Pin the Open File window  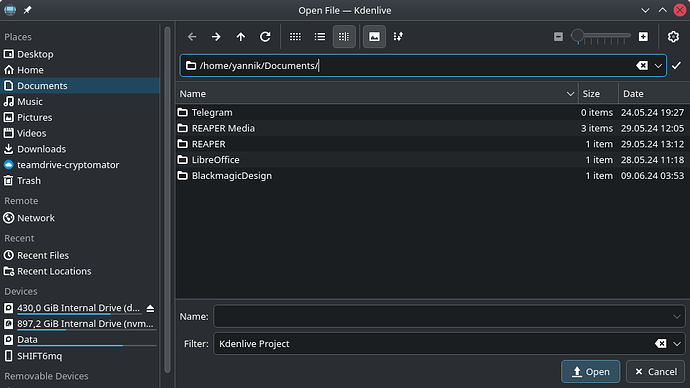27,10
